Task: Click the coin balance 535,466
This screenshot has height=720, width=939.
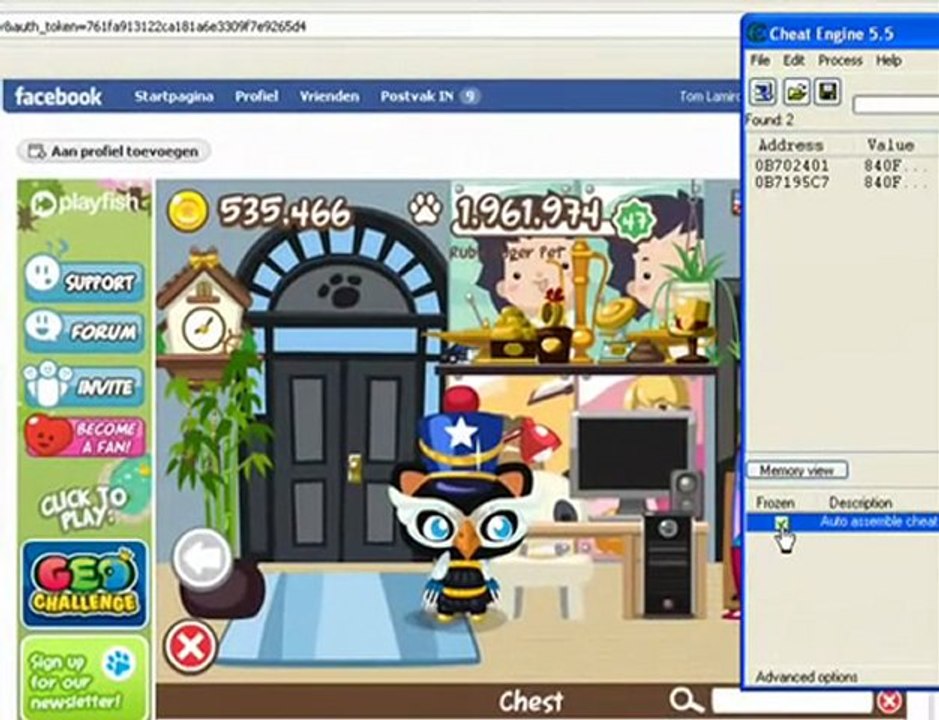Action: tap(285, 213)
